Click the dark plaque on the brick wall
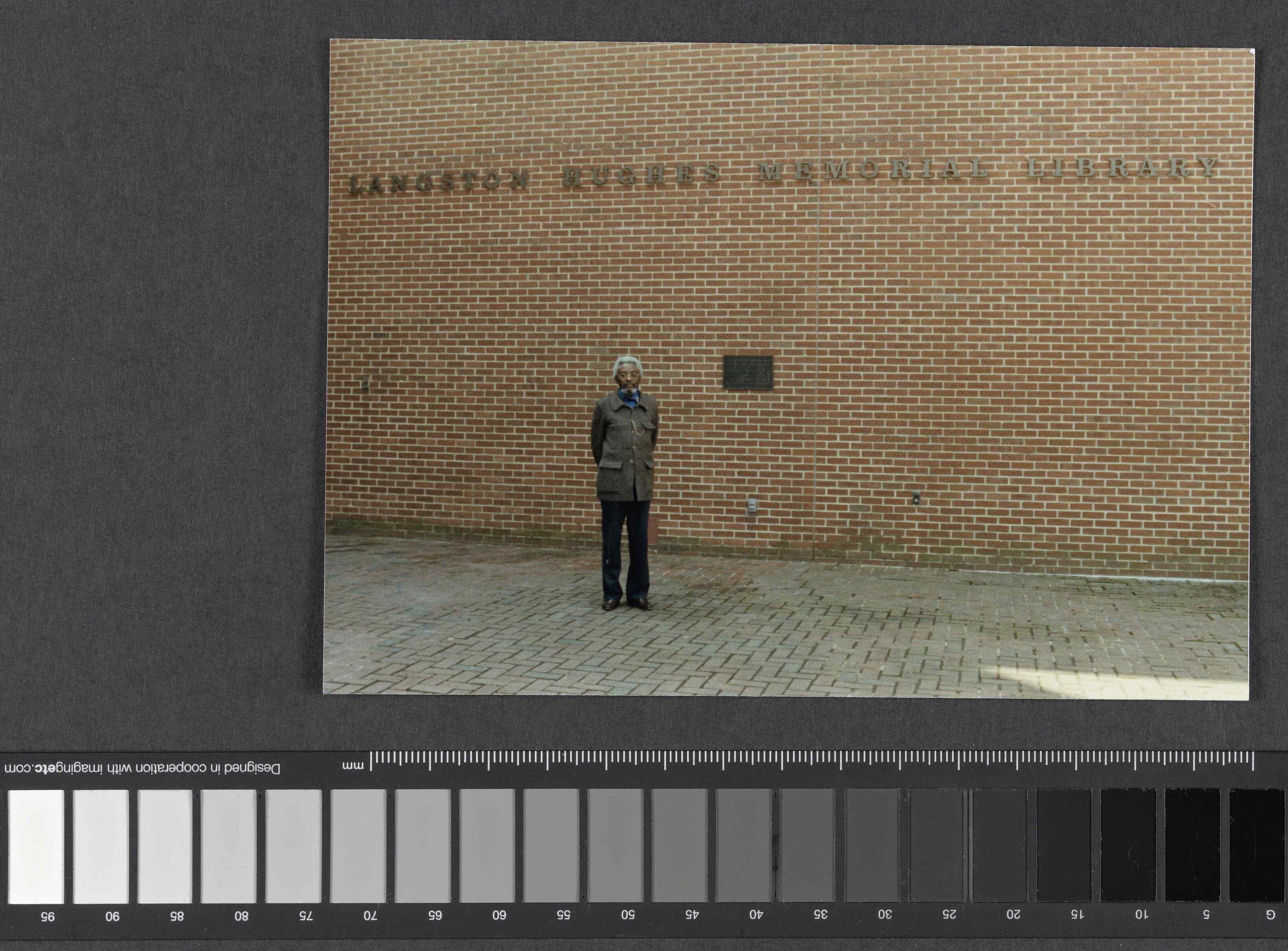This screenshot has height=951, width=1288. pyautogui.click(x=748, y=372)
